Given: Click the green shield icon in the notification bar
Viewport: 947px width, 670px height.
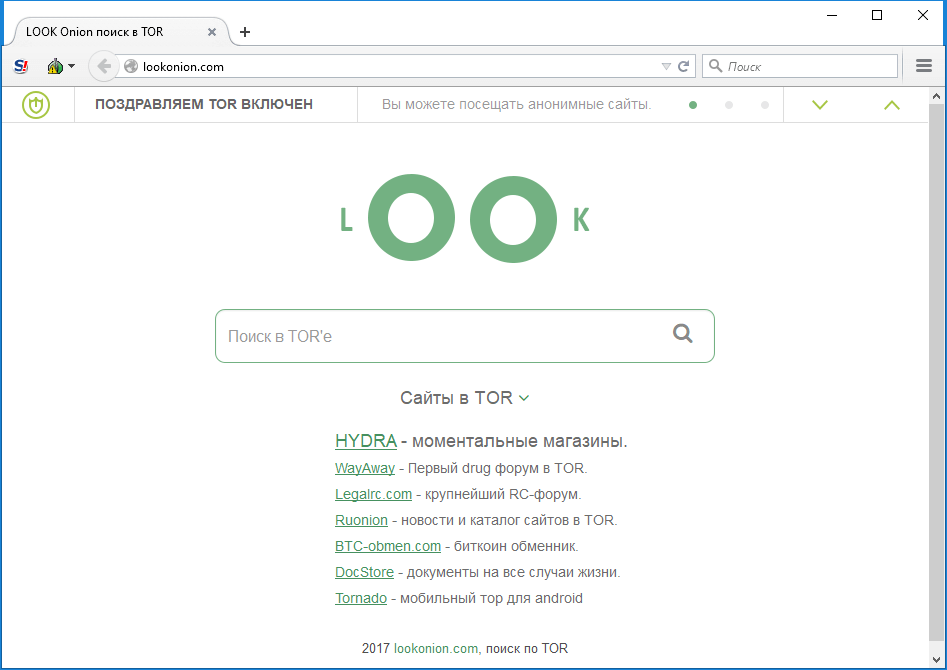Looking at the screenshot, I should point(36,105).
